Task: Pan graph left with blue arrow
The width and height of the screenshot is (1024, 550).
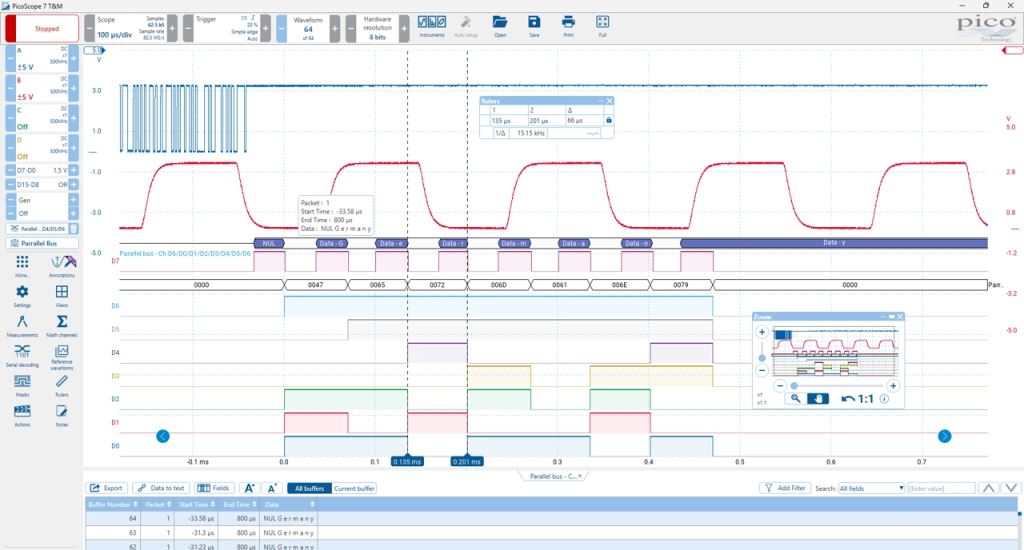Action: [x=163, y=436]
